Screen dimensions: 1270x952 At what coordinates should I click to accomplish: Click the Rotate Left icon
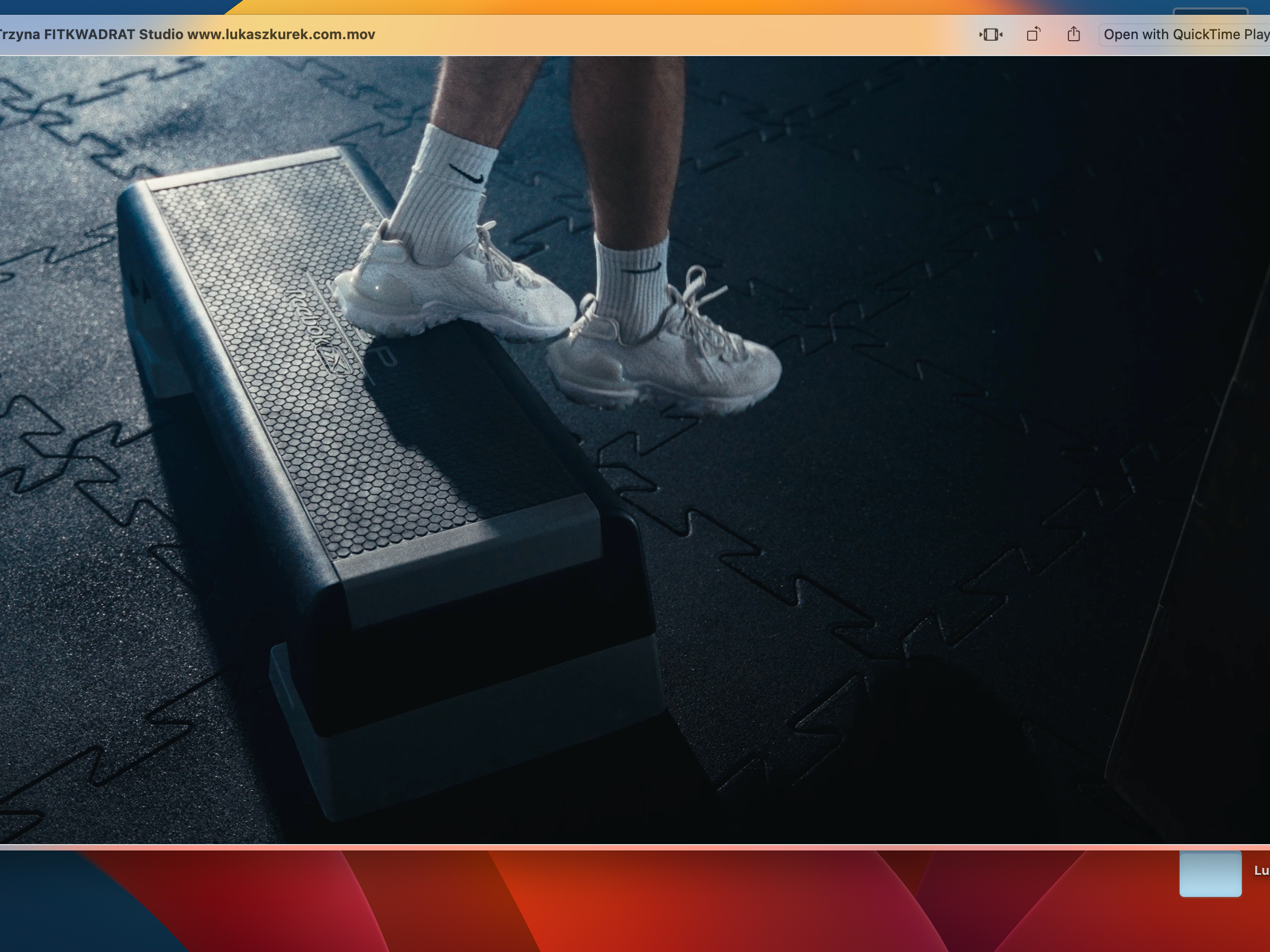coord(1033,34)
